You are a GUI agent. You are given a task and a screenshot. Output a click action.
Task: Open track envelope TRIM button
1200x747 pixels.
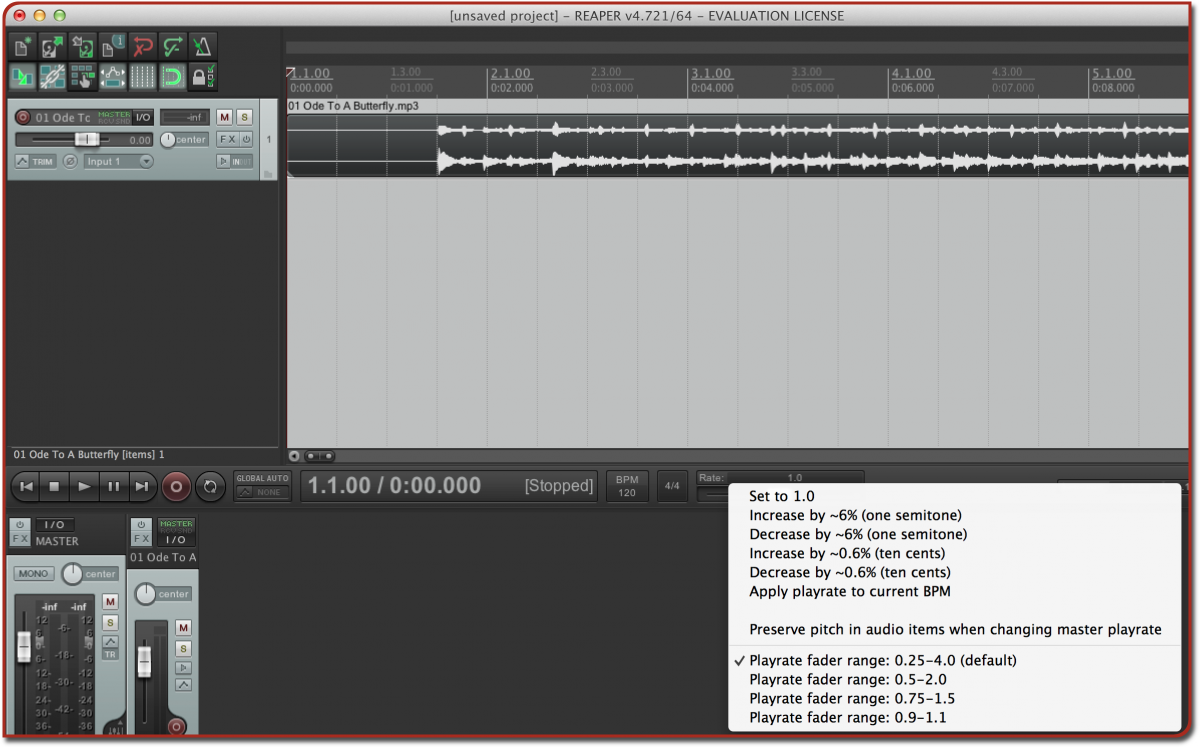click(35, 161)
